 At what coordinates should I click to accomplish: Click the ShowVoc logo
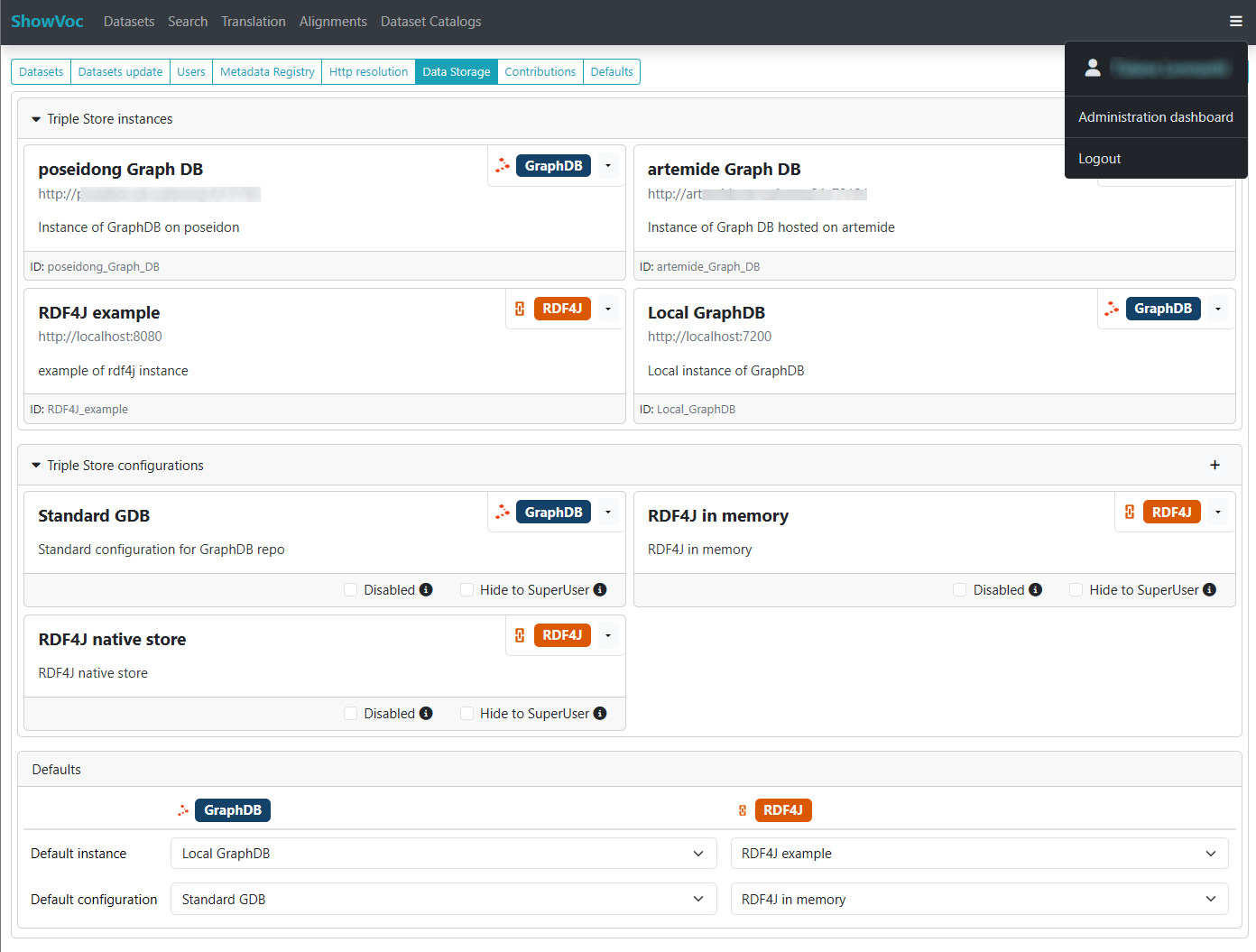tap(47, 22)
